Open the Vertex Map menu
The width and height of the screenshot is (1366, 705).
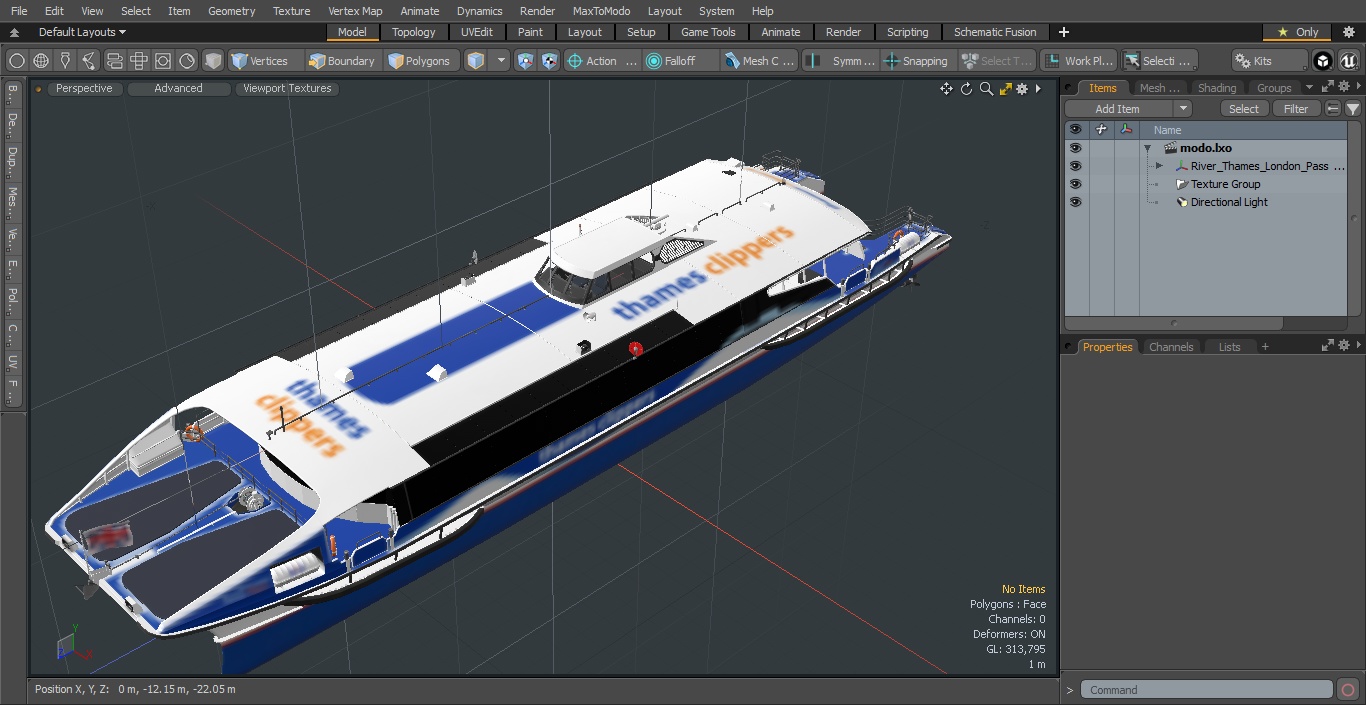coord(355,11)
